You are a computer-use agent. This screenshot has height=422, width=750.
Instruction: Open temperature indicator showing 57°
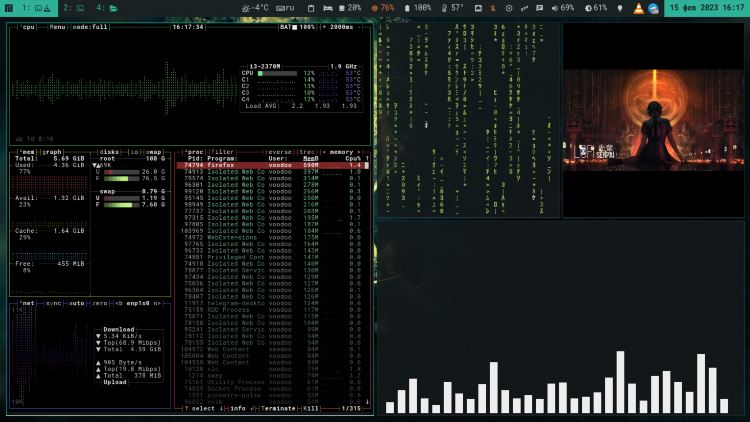[x=452, y=8]
